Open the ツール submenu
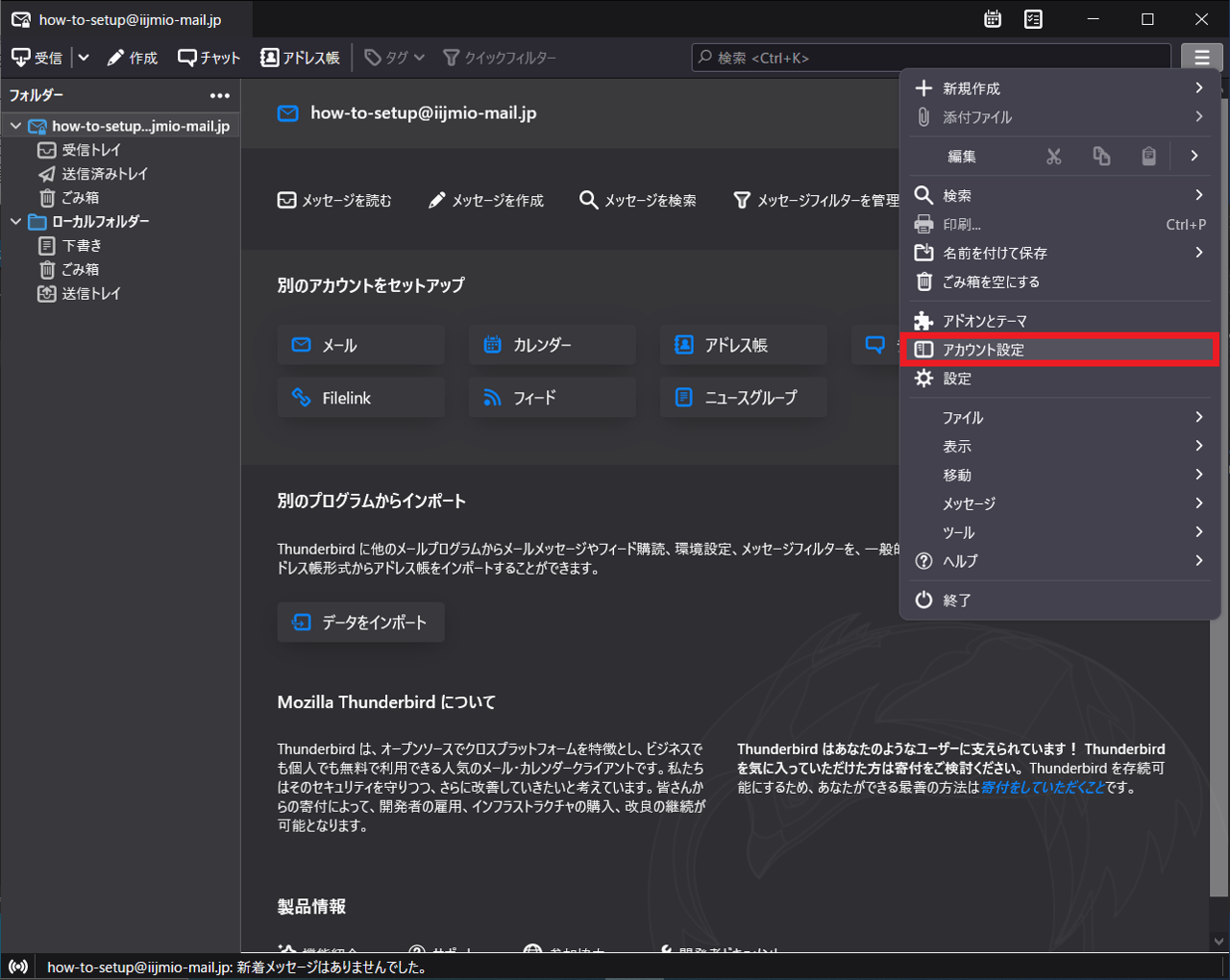The image size is (1230, 980). [1060, 532]
